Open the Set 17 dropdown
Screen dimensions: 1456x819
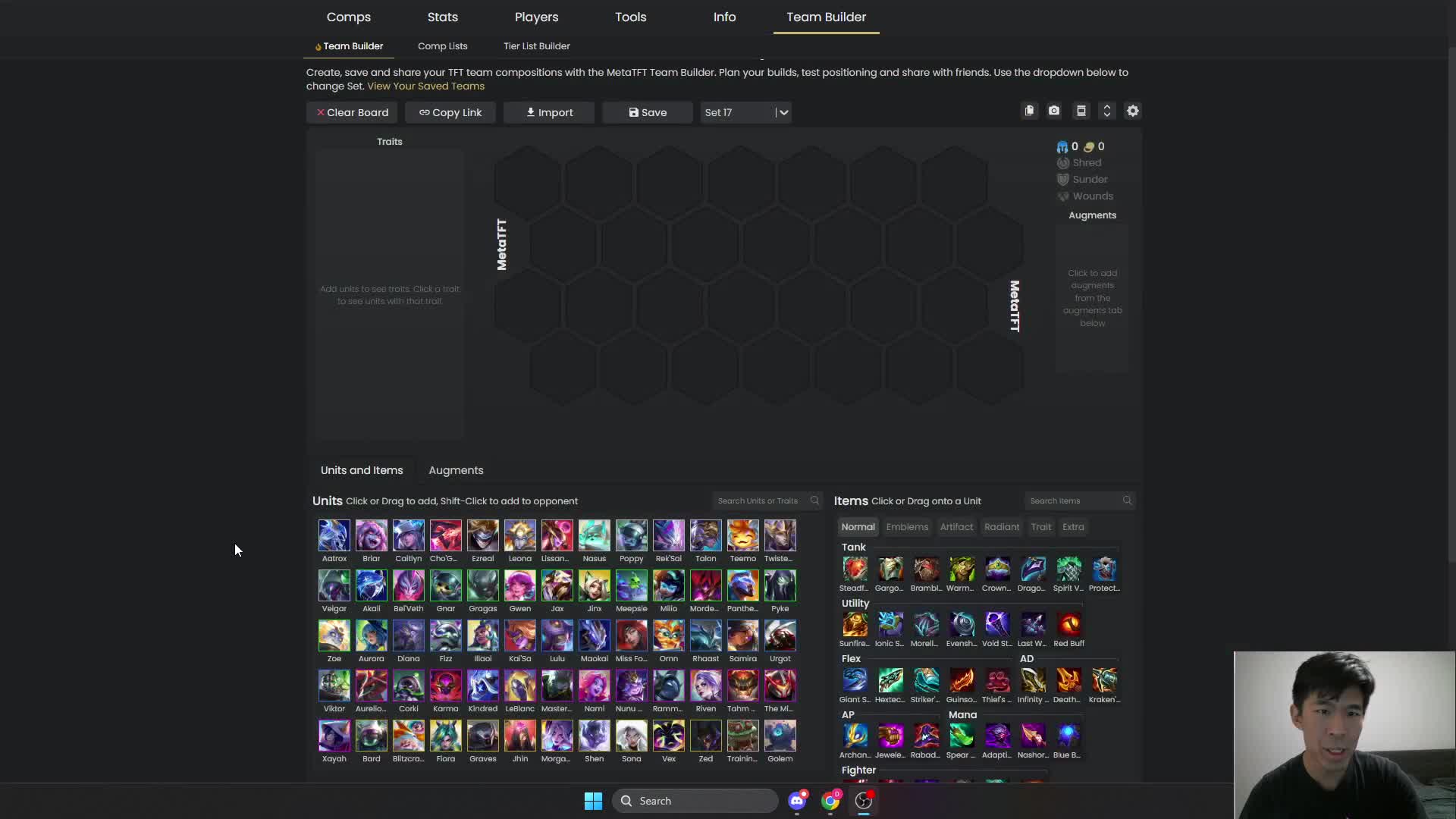pos(745,112)
